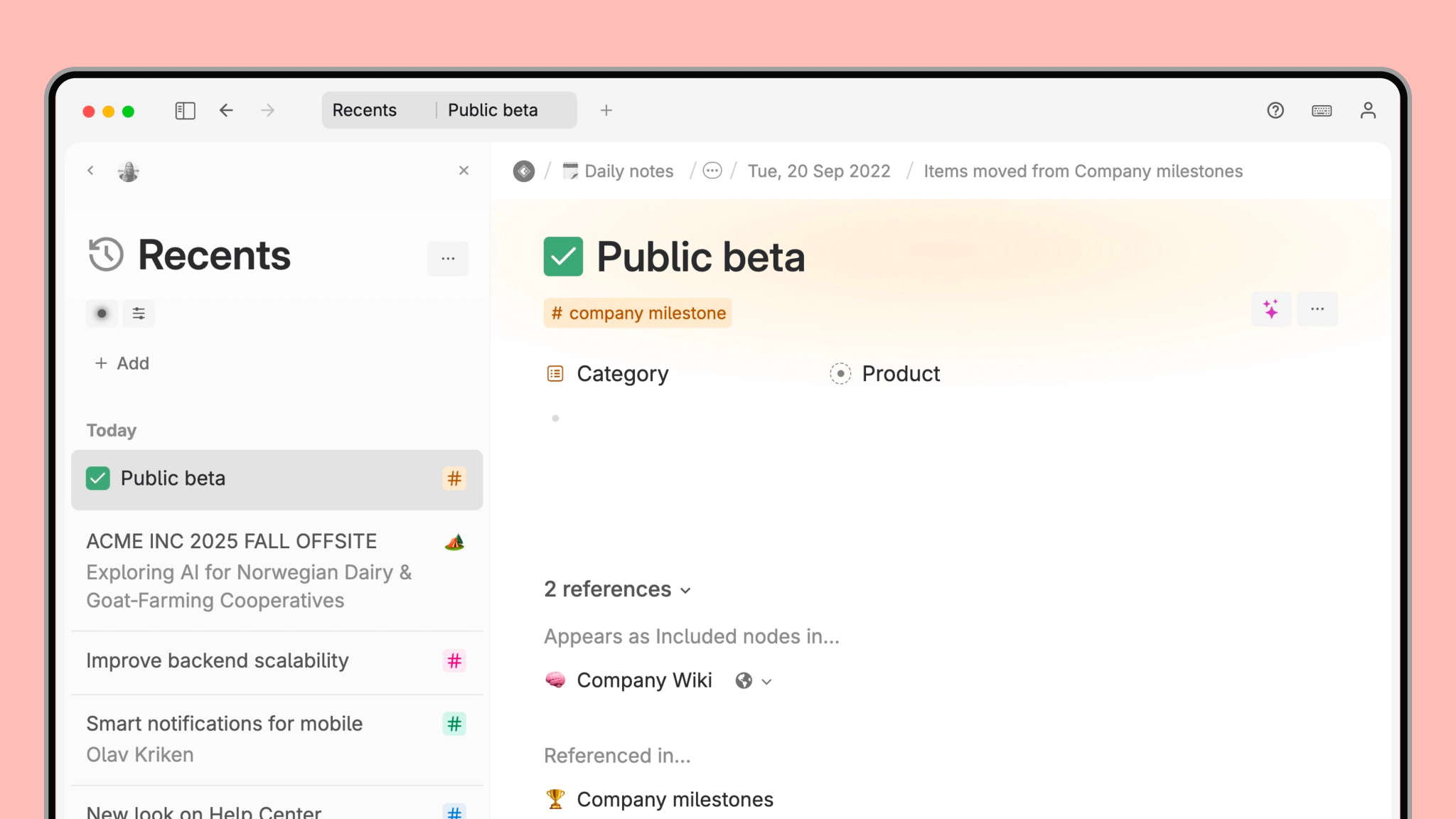Go back with the left arrow
This screenshot has width=1456, height=819.
(226, 110)
